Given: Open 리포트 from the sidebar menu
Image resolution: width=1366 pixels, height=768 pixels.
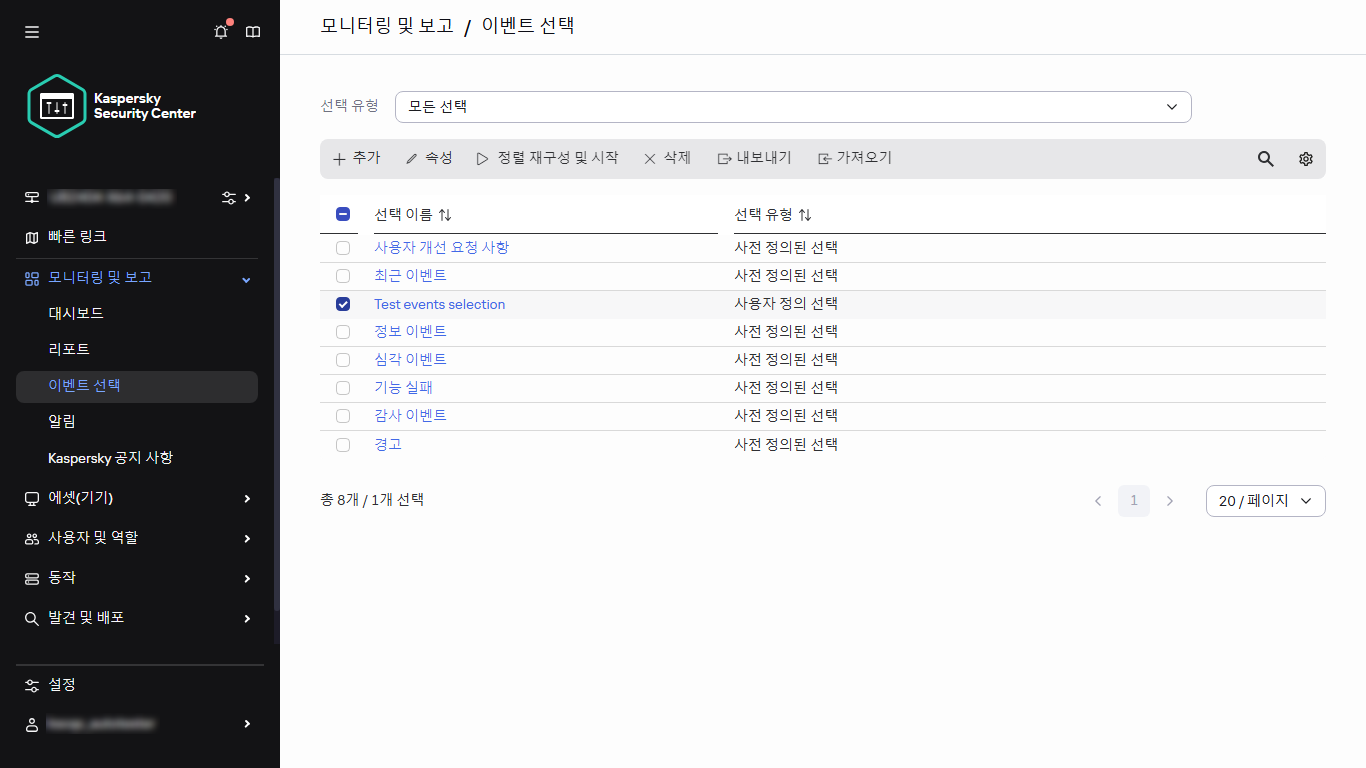Looking at the screenshot, I should [65, 348].
